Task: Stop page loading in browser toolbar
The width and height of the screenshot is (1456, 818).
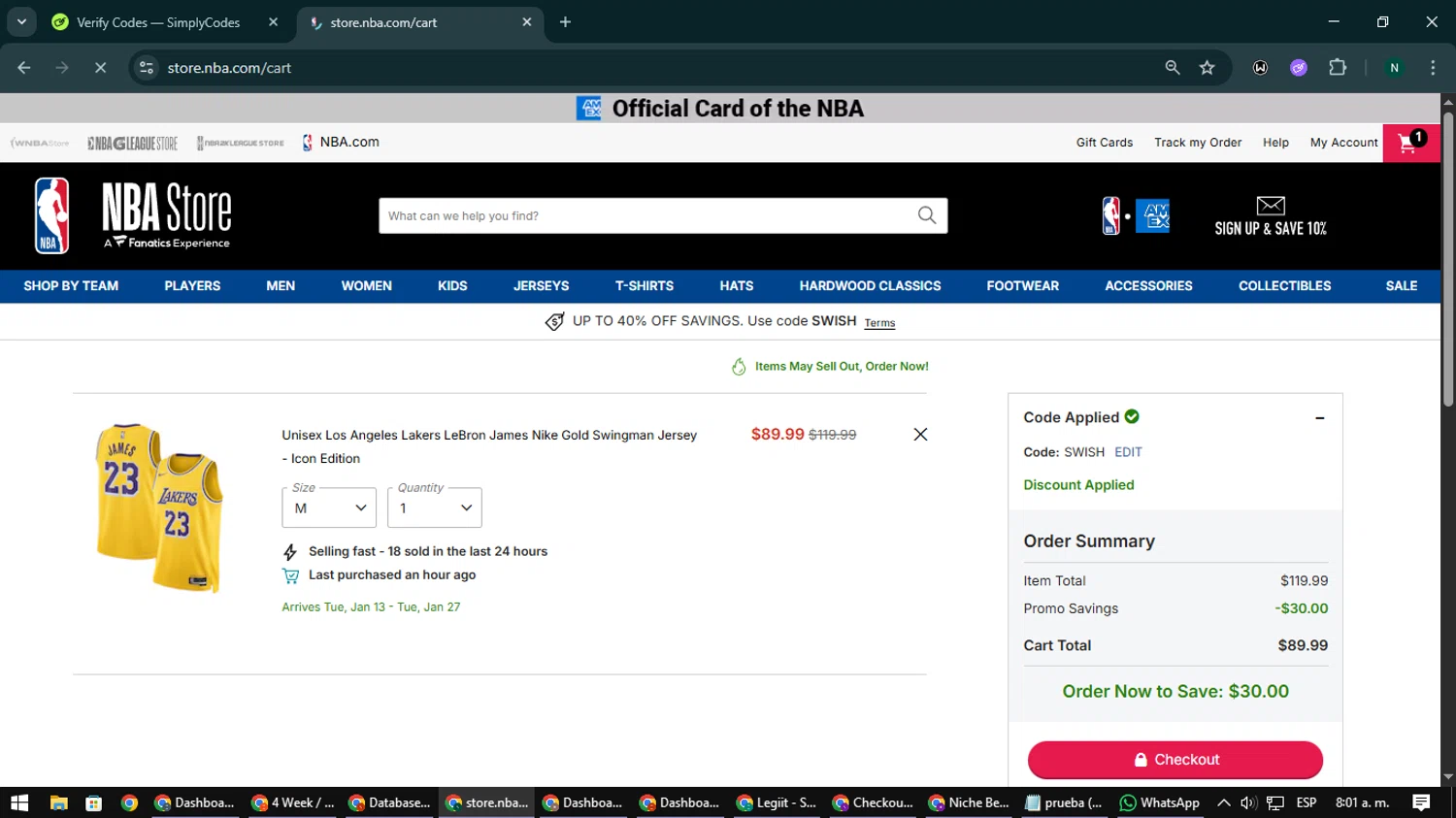Action: pos(100,68)
